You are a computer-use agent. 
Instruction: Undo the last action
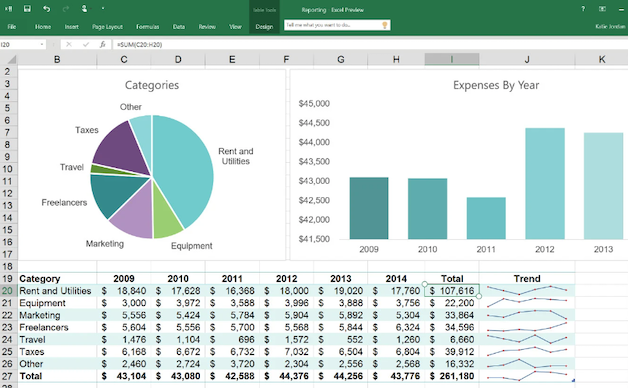[46, 8]
